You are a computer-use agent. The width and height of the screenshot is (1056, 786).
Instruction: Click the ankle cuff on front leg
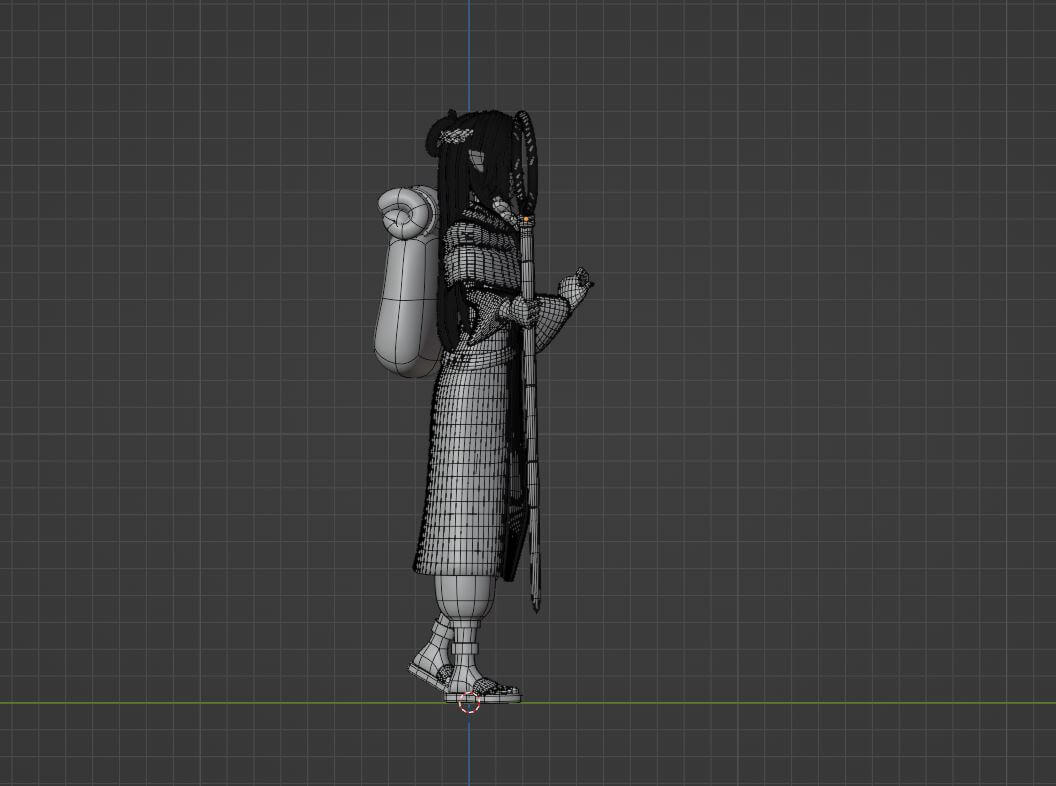[466, 652]
